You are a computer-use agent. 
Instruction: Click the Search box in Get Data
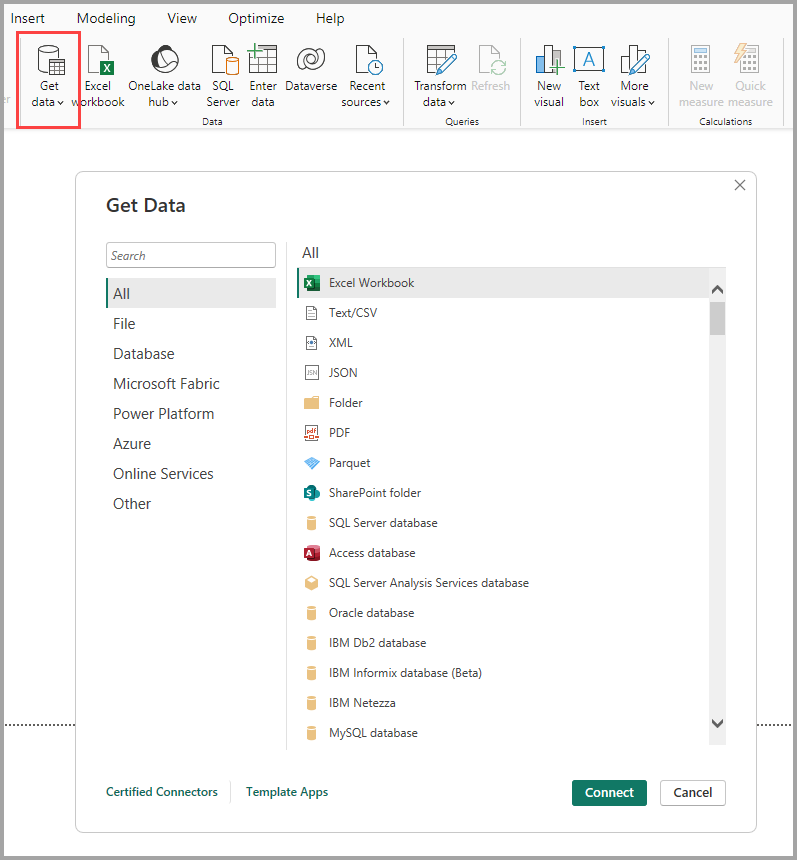190,255
